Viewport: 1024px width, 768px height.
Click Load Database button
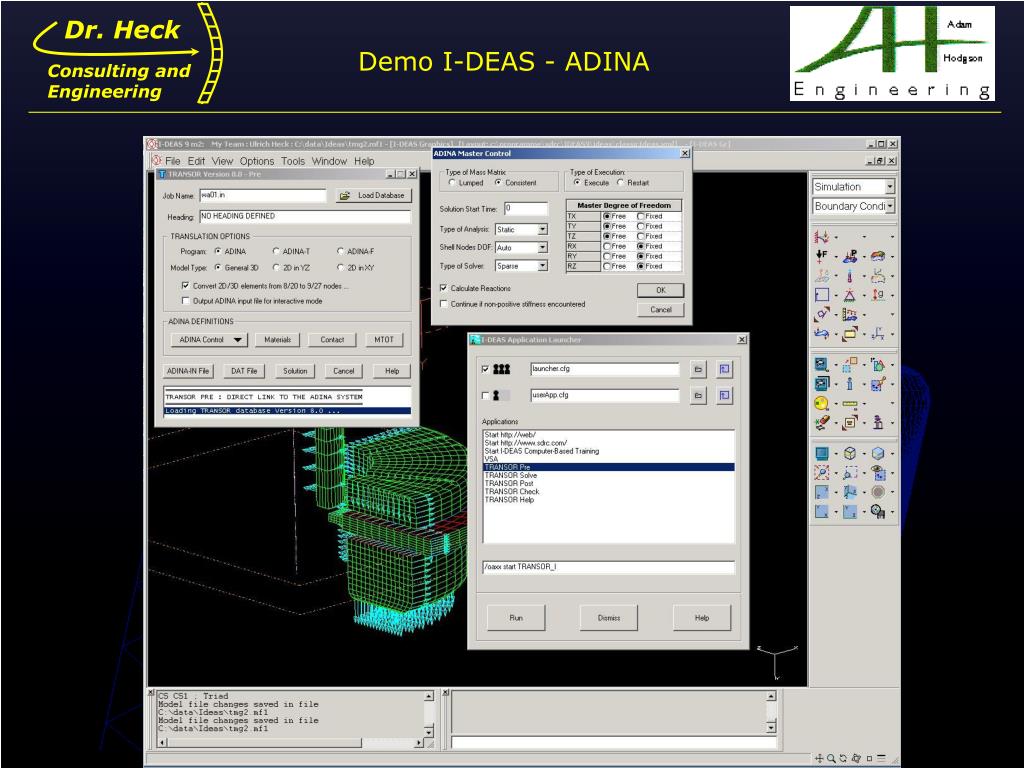point(374,195)
